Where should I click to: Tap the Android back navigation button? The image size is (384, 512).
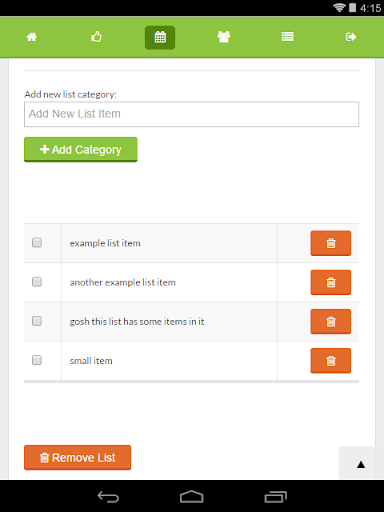[x=108, y=497]
